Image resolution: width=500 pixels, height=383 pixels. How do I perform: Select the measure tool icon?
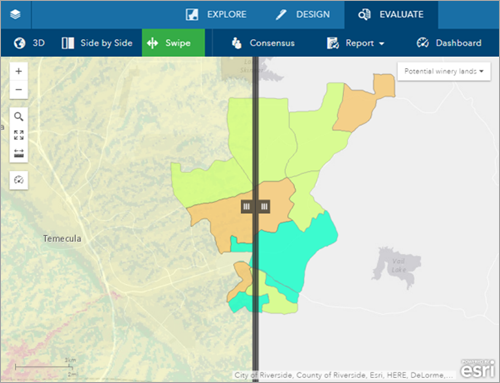click(19, 153)
